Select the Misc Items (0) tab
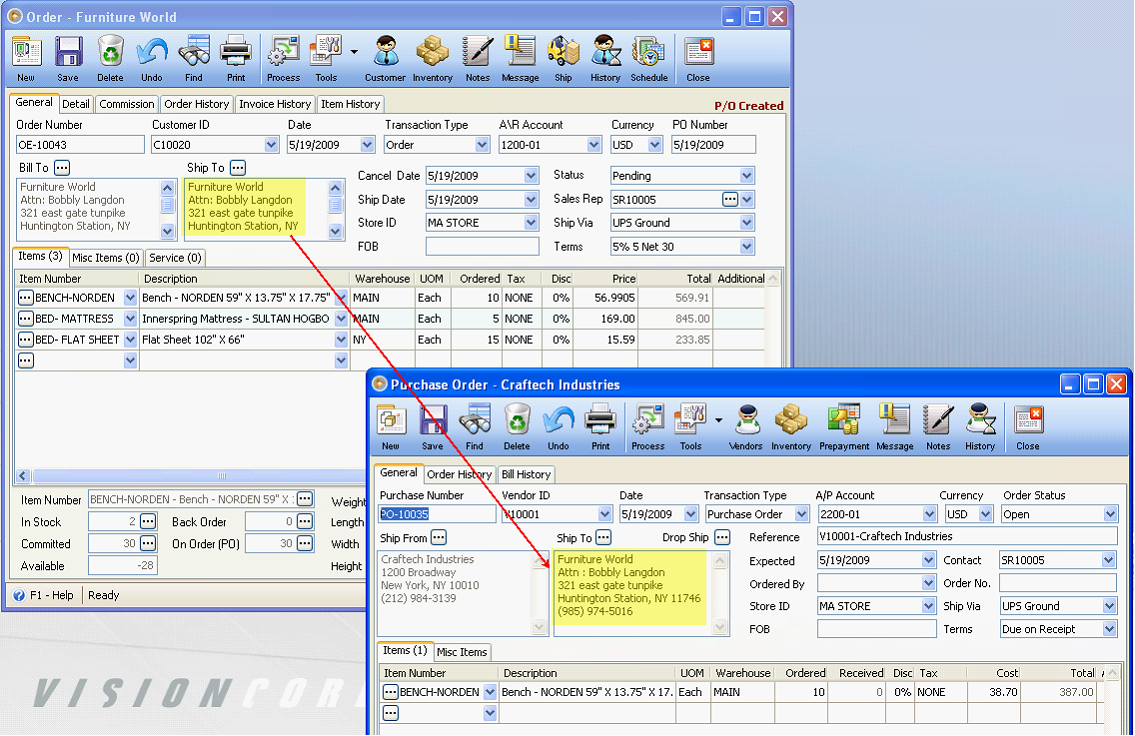Image resolution: width=1135 pixels, height=736 pixels. point(106,258)
